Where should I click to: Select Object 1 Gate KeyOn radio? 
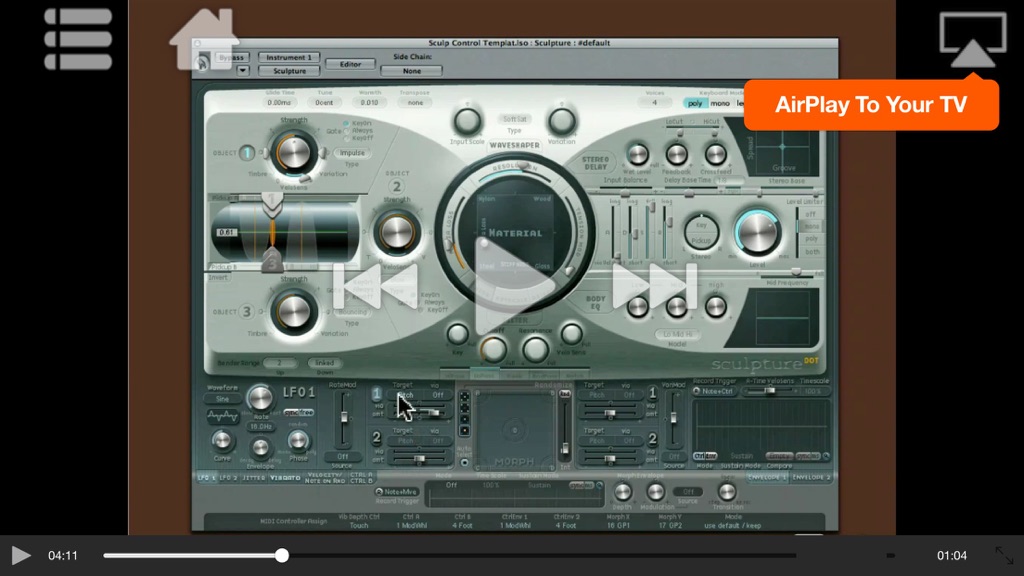pos(345,123)
